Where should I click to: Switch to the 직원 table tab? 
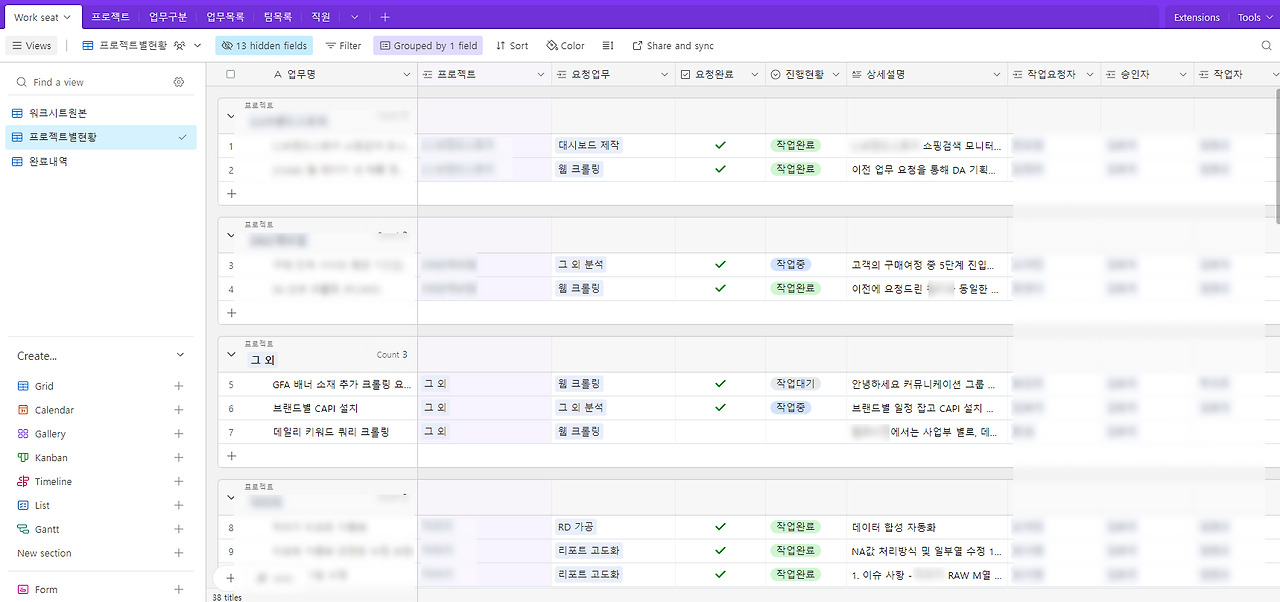coord(320,16)
